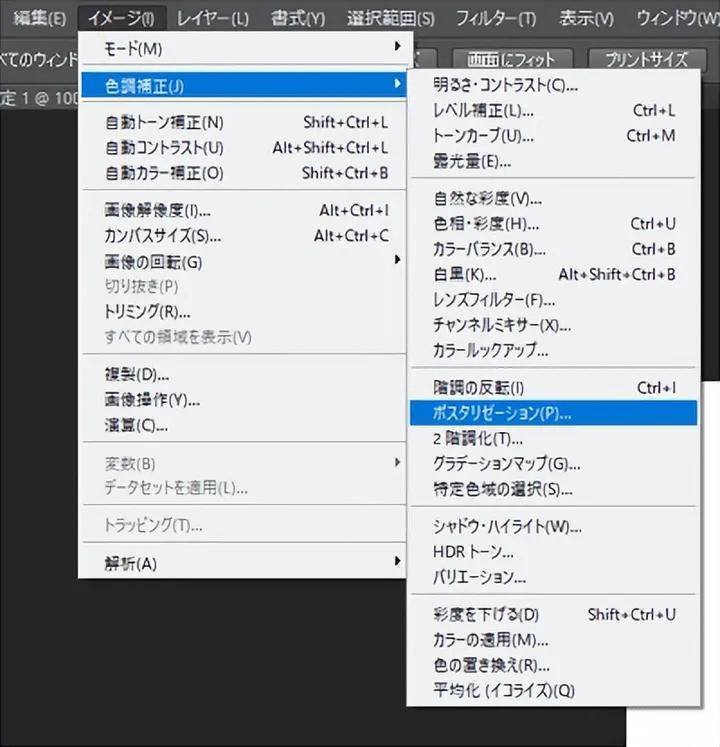The width and height of the screenshot is (720, 747).
Task: Open the レイヤー(L) menu in menu bar
Action: (212, 18)
